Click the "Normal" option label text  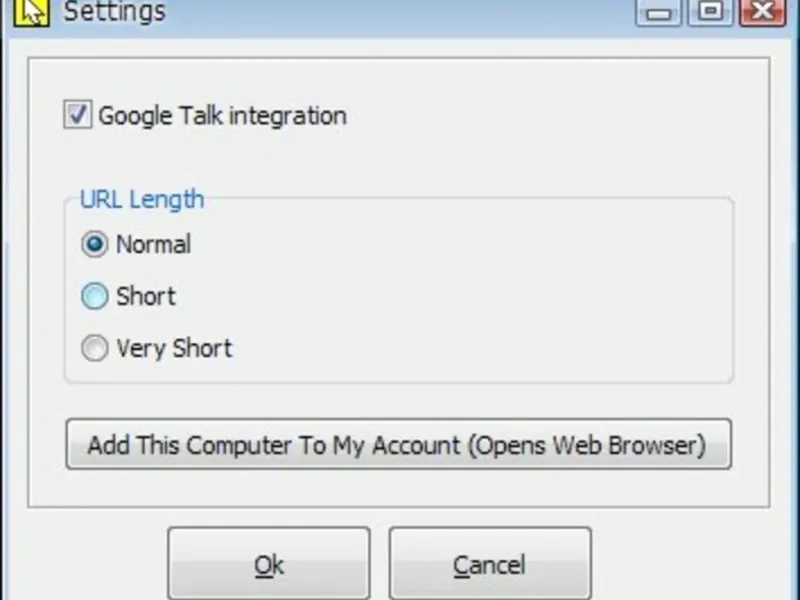click(153, 245)
